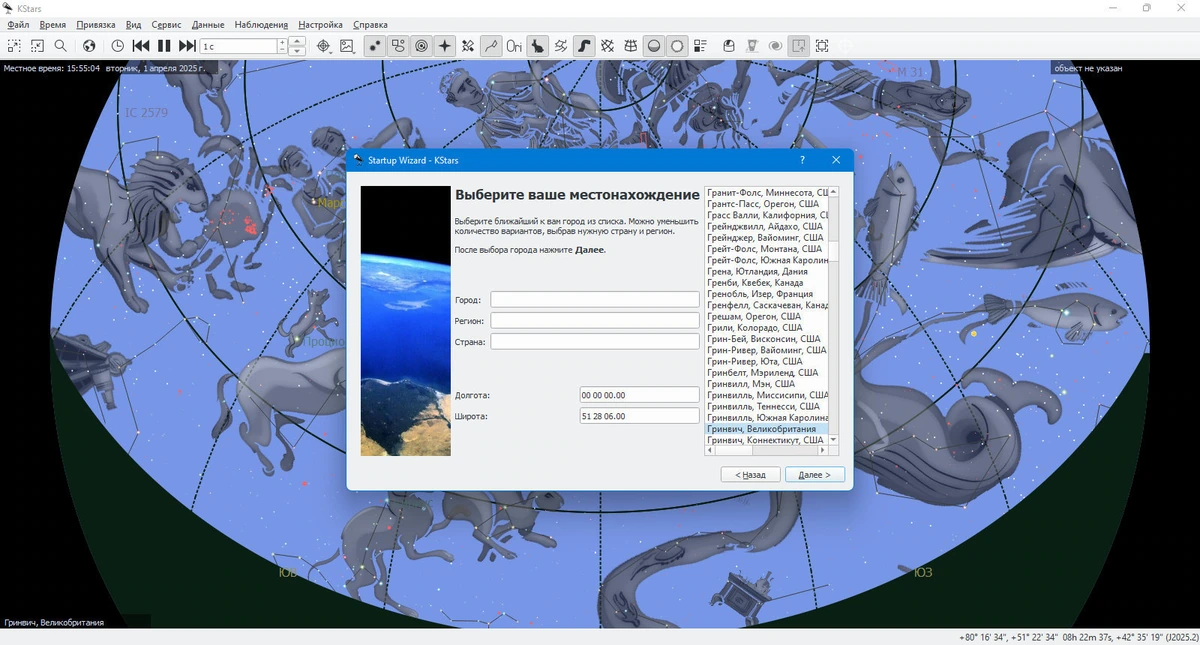This screenshot has height=645, width=1200.
Task: Click the Страна input field
Action: (x=595, y=341)
